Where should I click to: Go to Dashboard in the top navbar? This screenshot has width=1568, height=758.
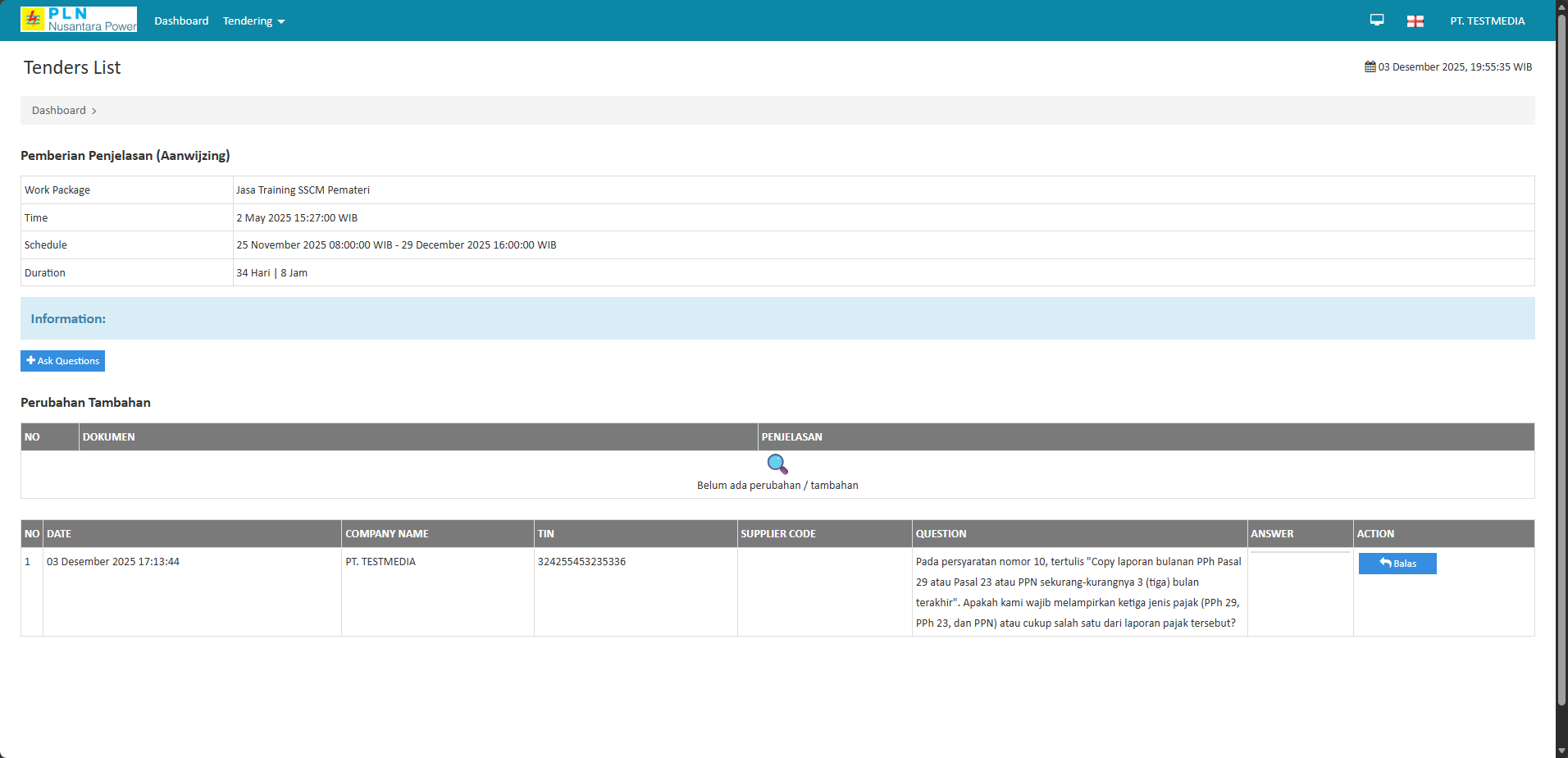point(181,21)
